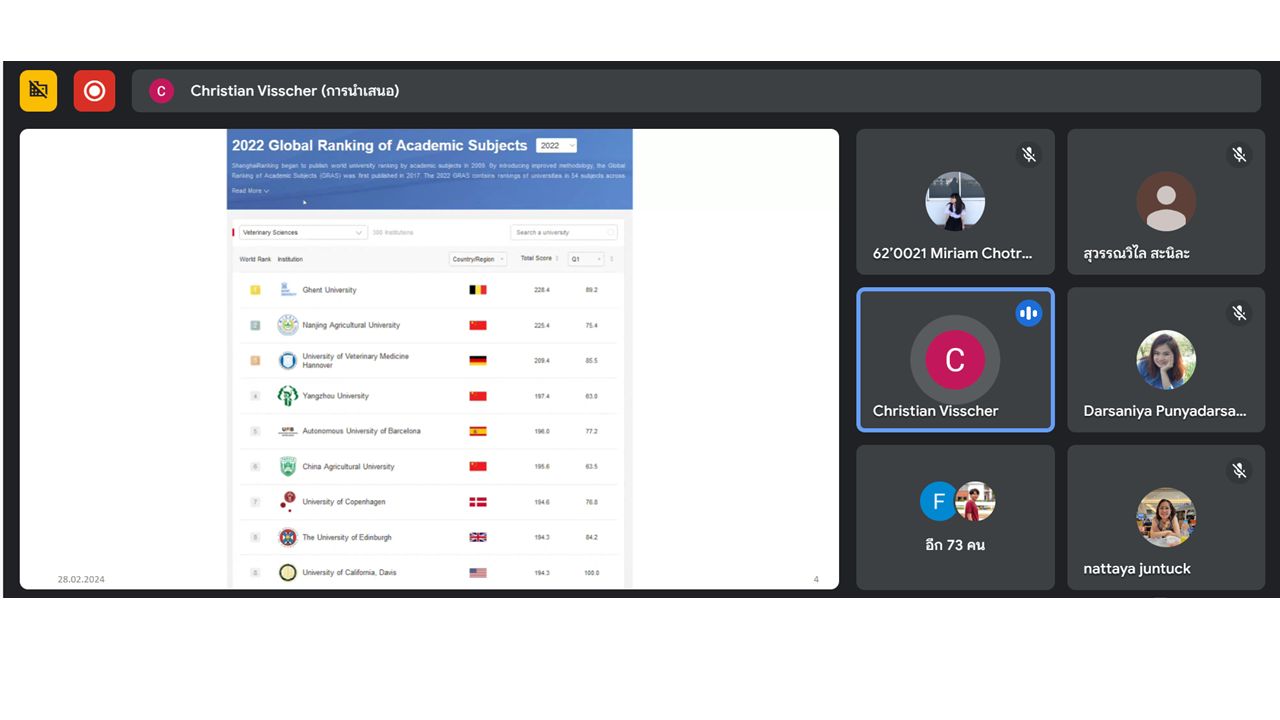Click the China Agricultural University logo
The width and height of the screenshot is (1280, 720).
tap(287, 466)
